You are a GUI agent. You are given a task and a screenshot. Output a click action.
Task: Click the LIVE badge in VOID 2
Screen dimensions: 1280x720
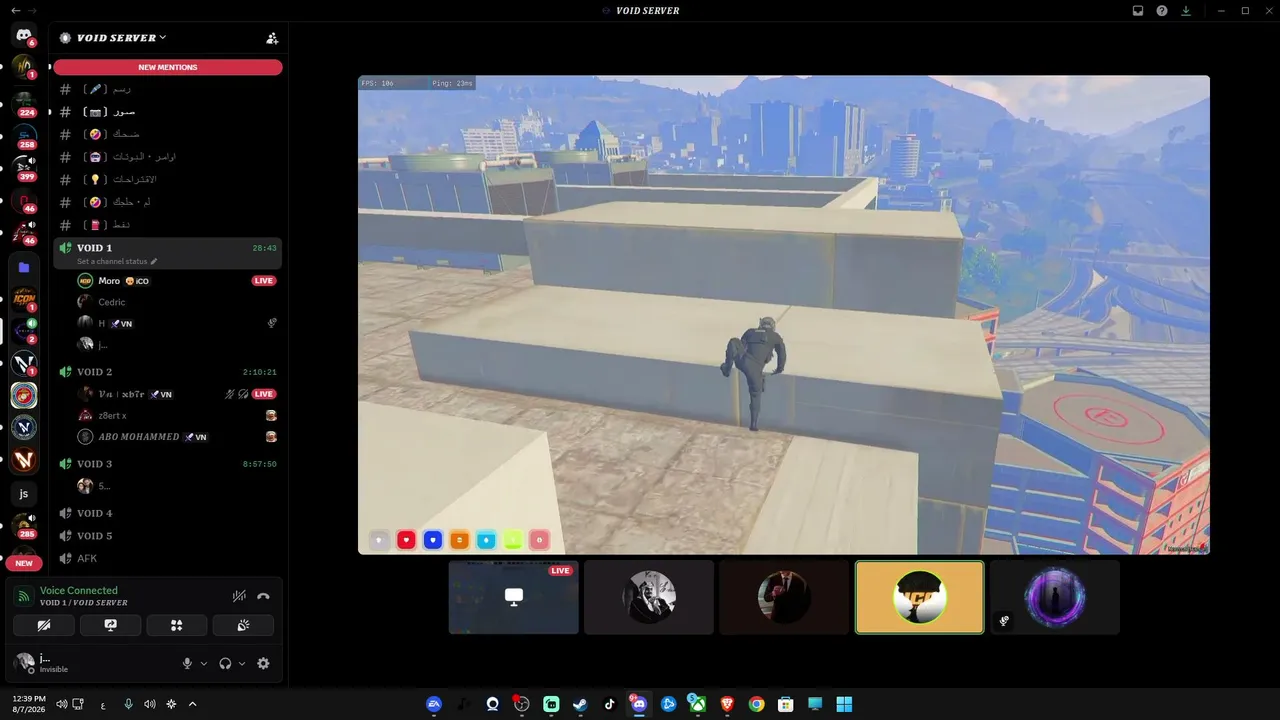point(264,394)
